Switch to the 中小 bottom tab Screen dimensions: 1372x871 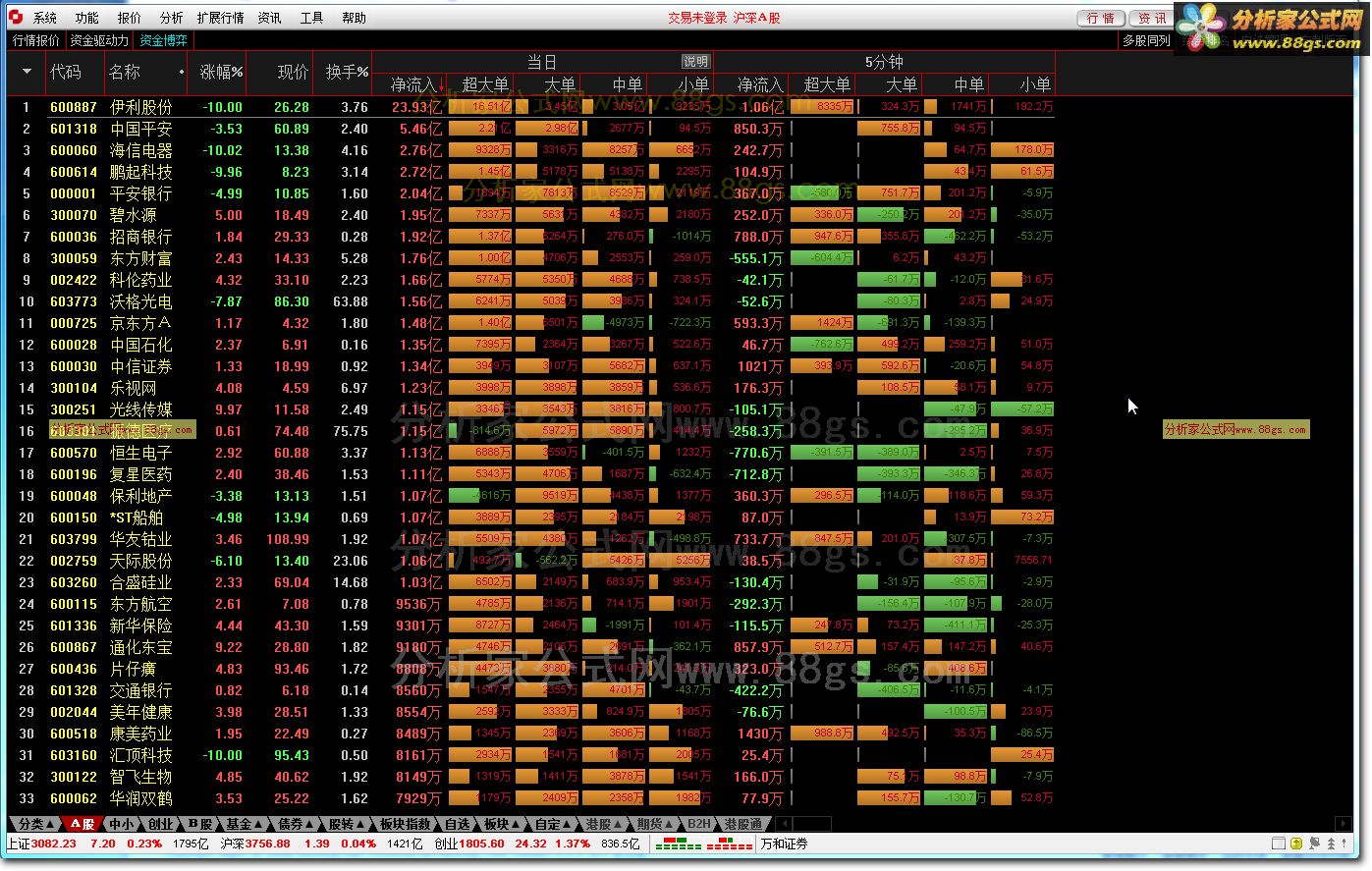[x=123, y=824]
